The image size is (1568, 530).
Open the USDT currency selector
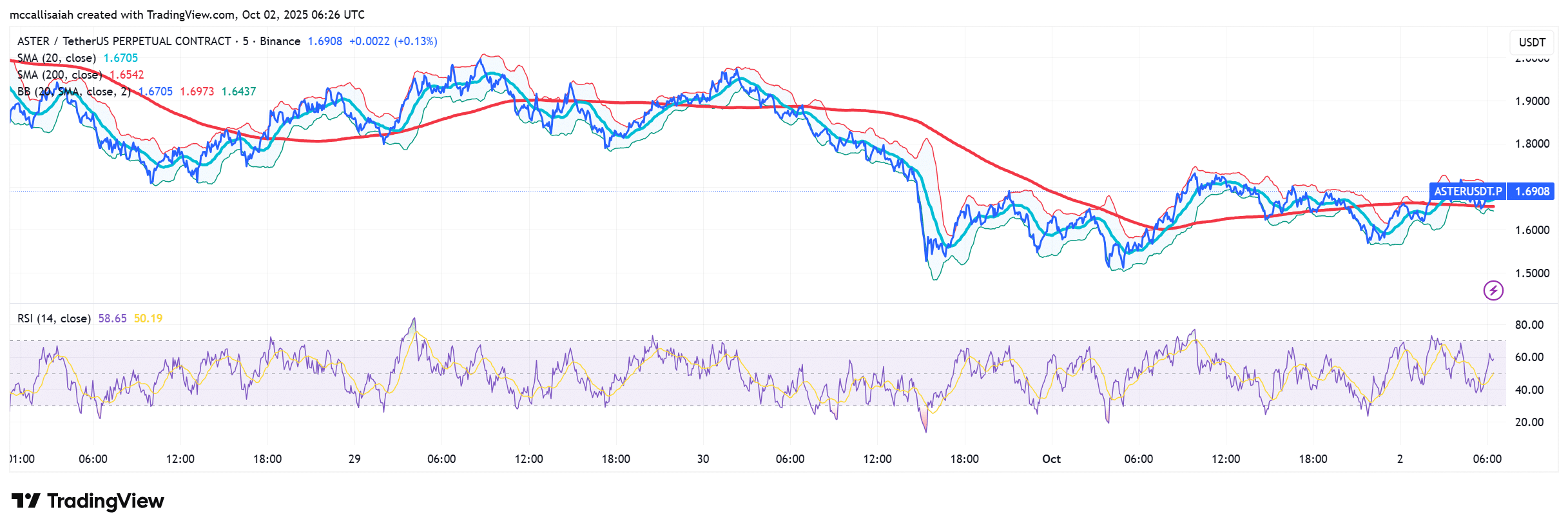(x=1531, y=43)
